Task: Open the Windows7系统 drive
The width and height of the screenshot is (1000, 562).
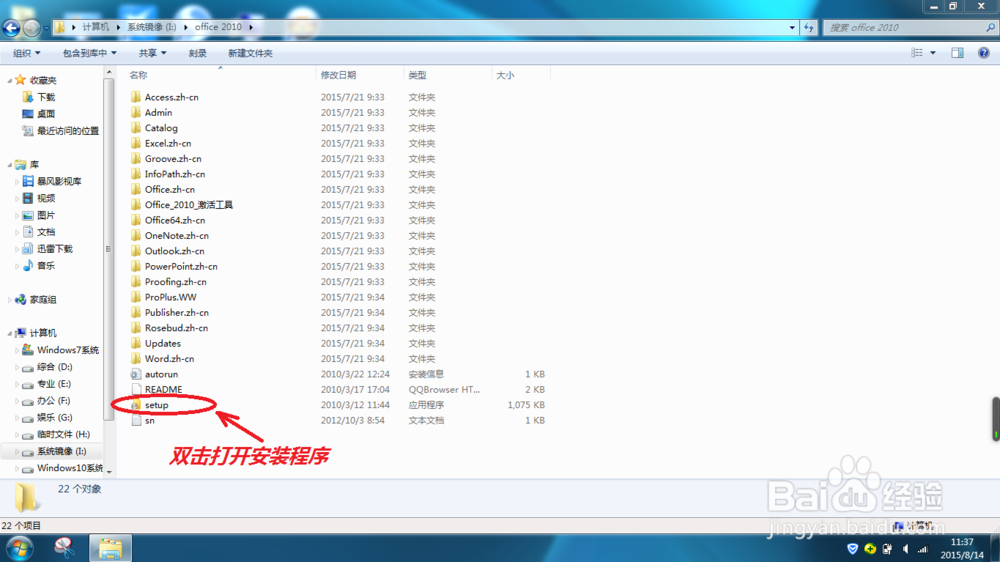Action: (68, 350)
